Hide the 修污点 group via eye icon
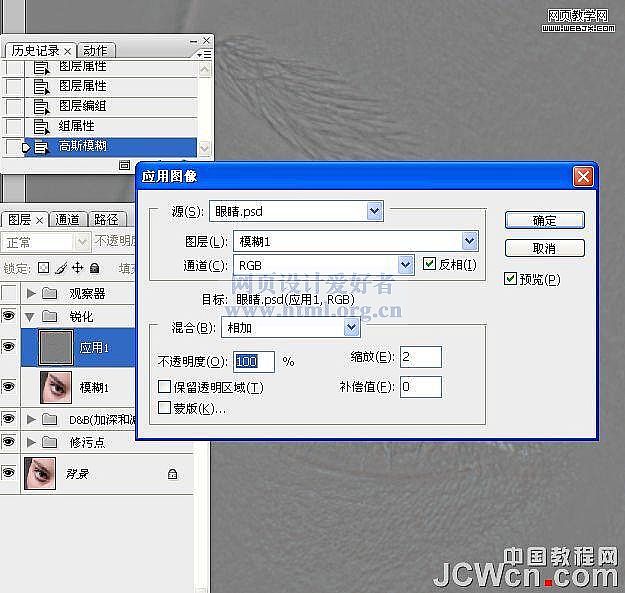Viewport: 625px width, 593px height. (x=9, y=441)
